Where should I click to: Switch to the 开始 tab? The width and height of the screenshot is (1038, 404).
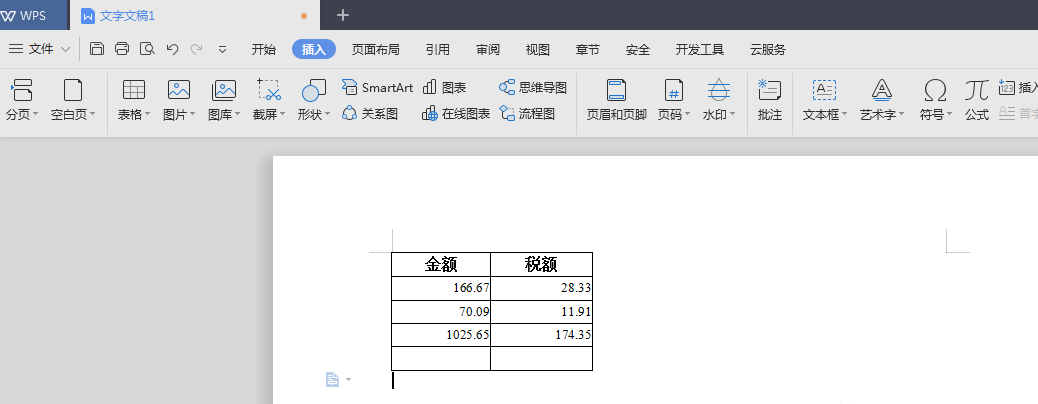[264, 49]
